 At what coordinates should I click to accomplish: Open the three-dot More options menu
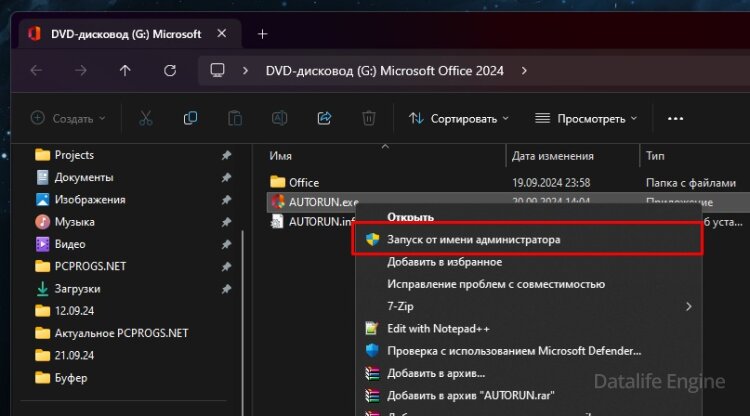tap(675, 118)
